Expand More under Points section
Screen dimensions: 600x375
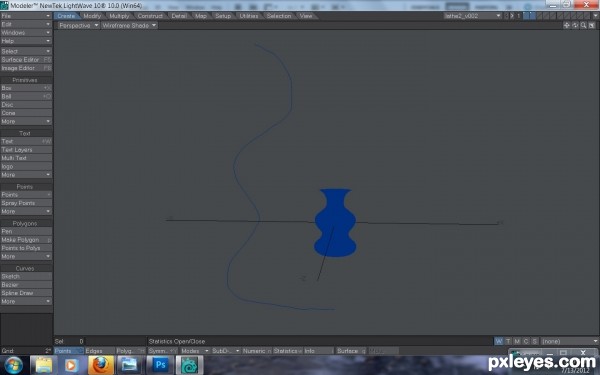tap(26, 212)
